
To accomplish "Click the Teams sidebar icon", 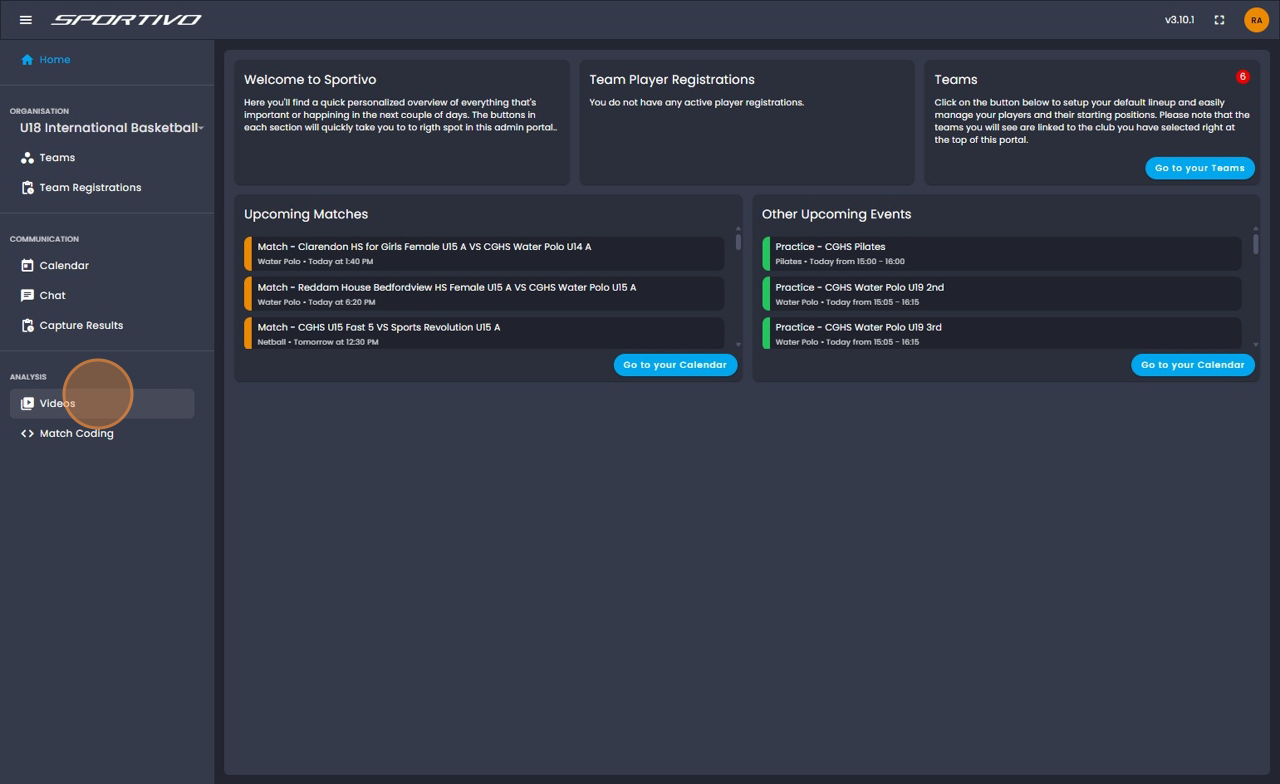I will point(27,158).
